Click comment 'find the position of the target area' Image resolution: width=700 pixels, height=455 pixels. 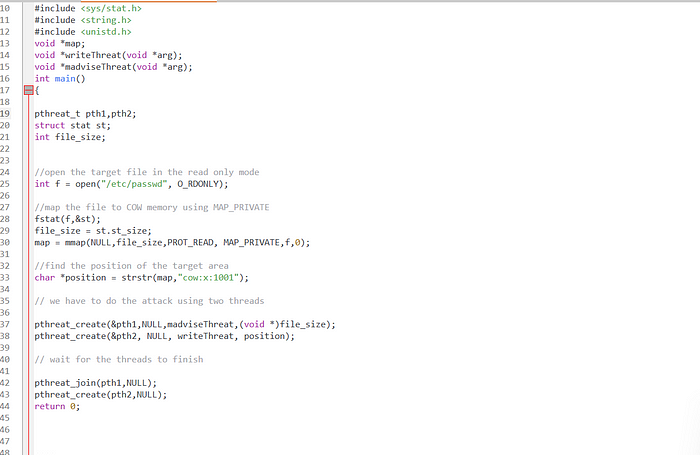coord(131,266)
